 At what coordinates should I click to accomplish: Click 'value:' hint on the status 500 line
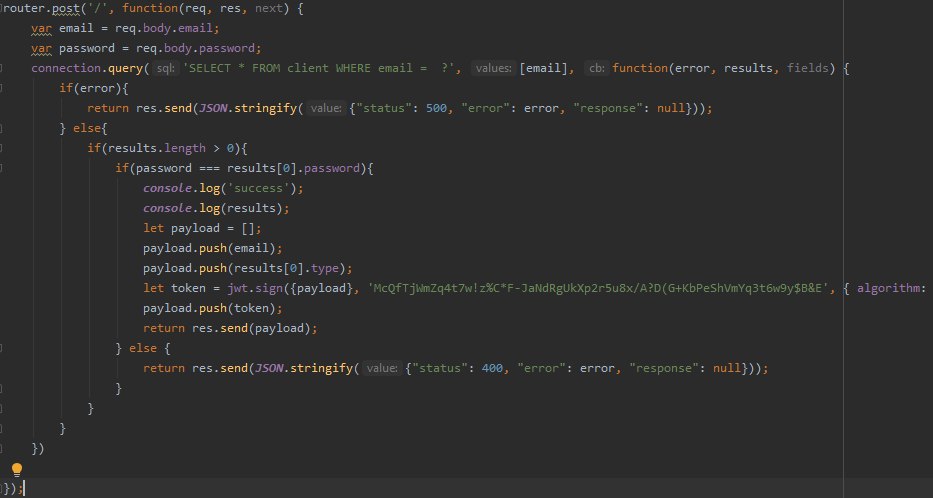(x=325, y=108)
